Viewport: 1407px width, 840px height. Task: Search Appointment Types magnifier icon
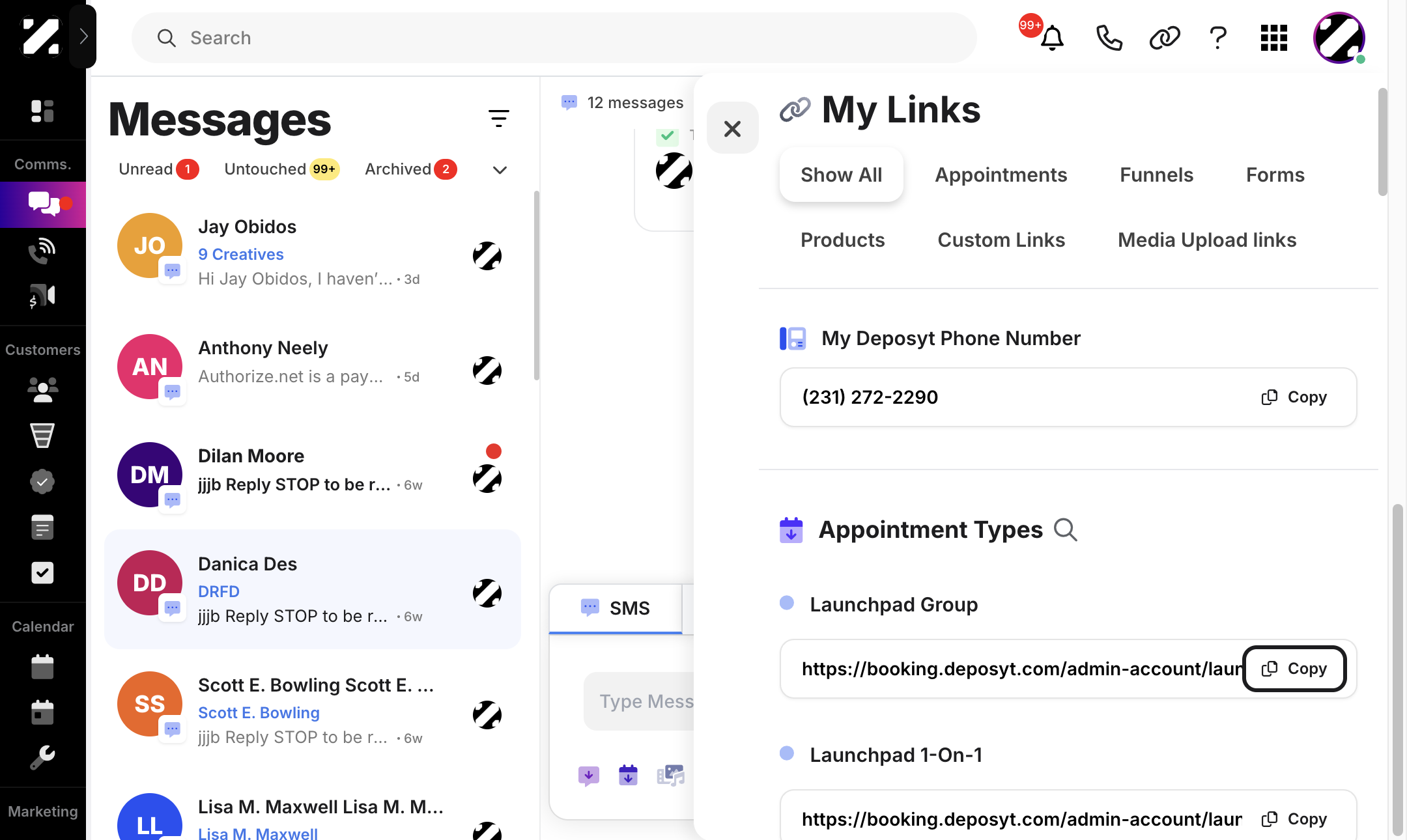[1066, 530]
